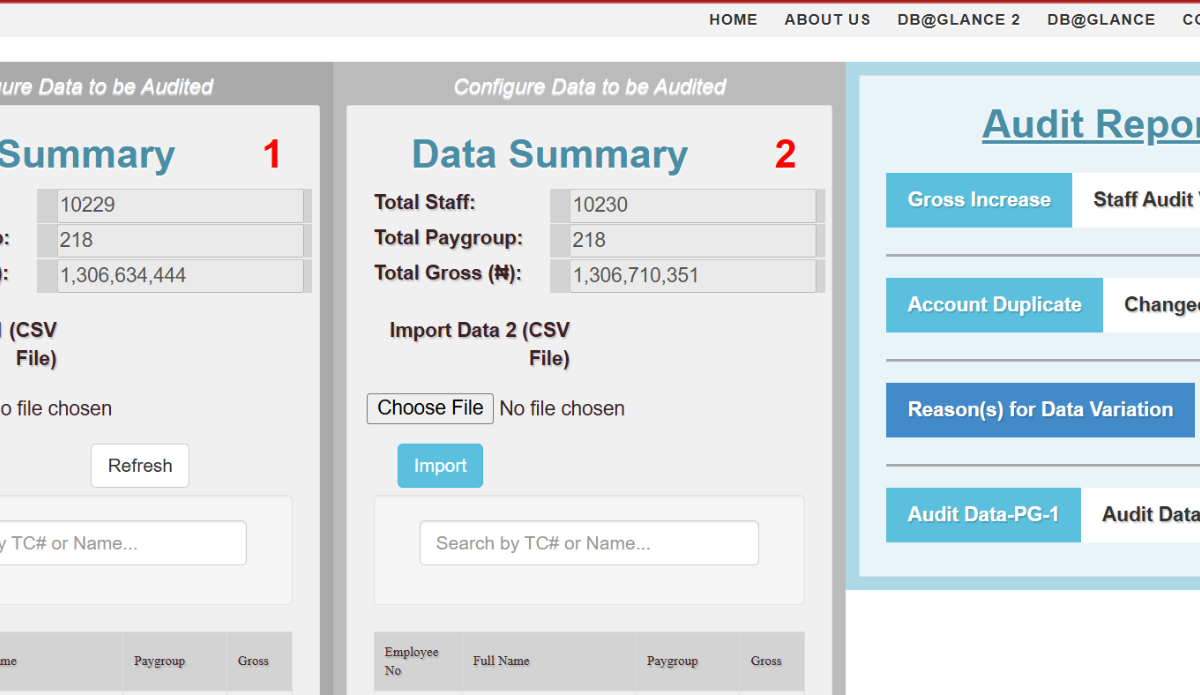Open Reason(s) for Data Variation

[x=1040, y=410]
